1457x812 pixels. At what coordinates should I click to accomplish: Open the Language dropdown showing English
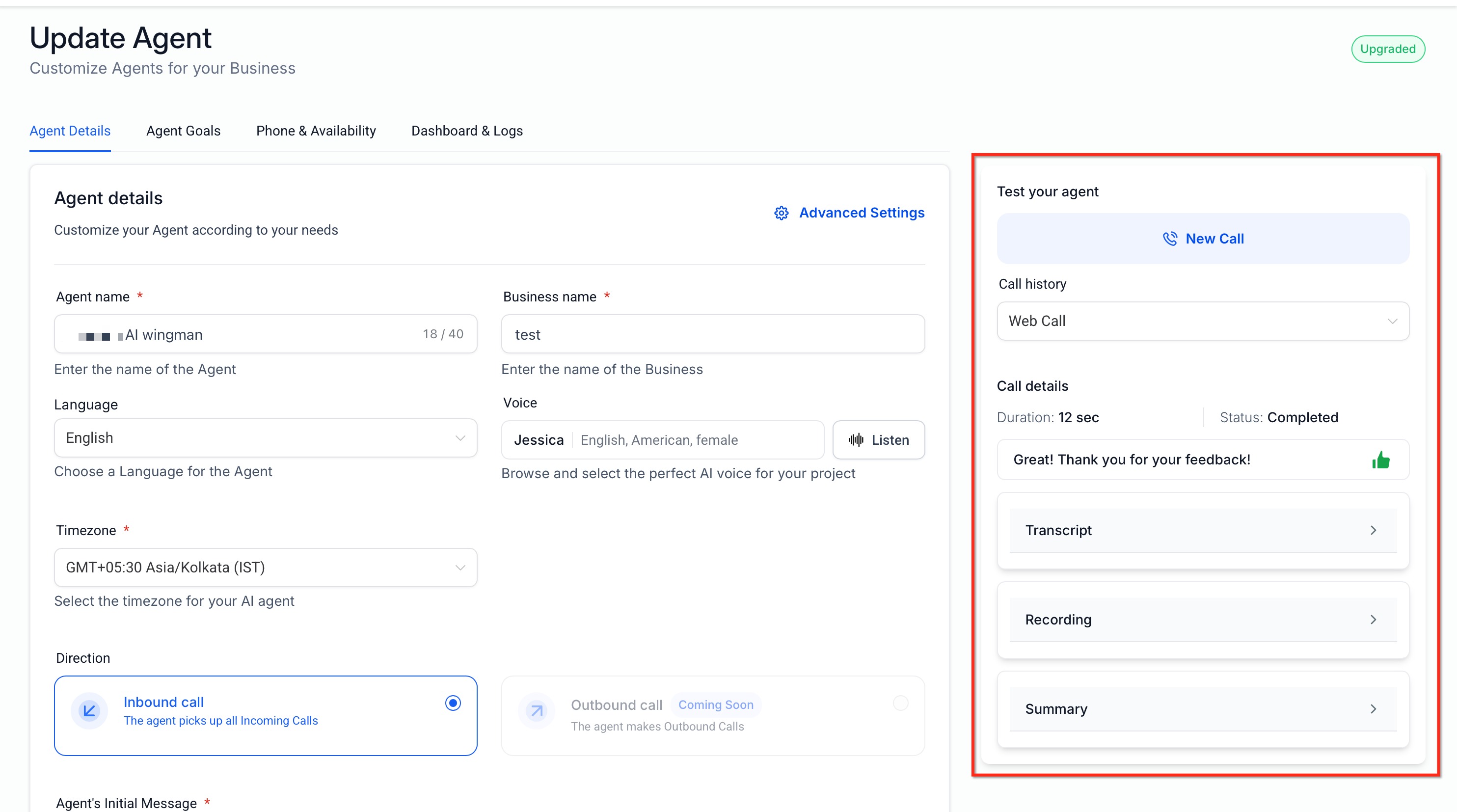(x=265, y=438)
